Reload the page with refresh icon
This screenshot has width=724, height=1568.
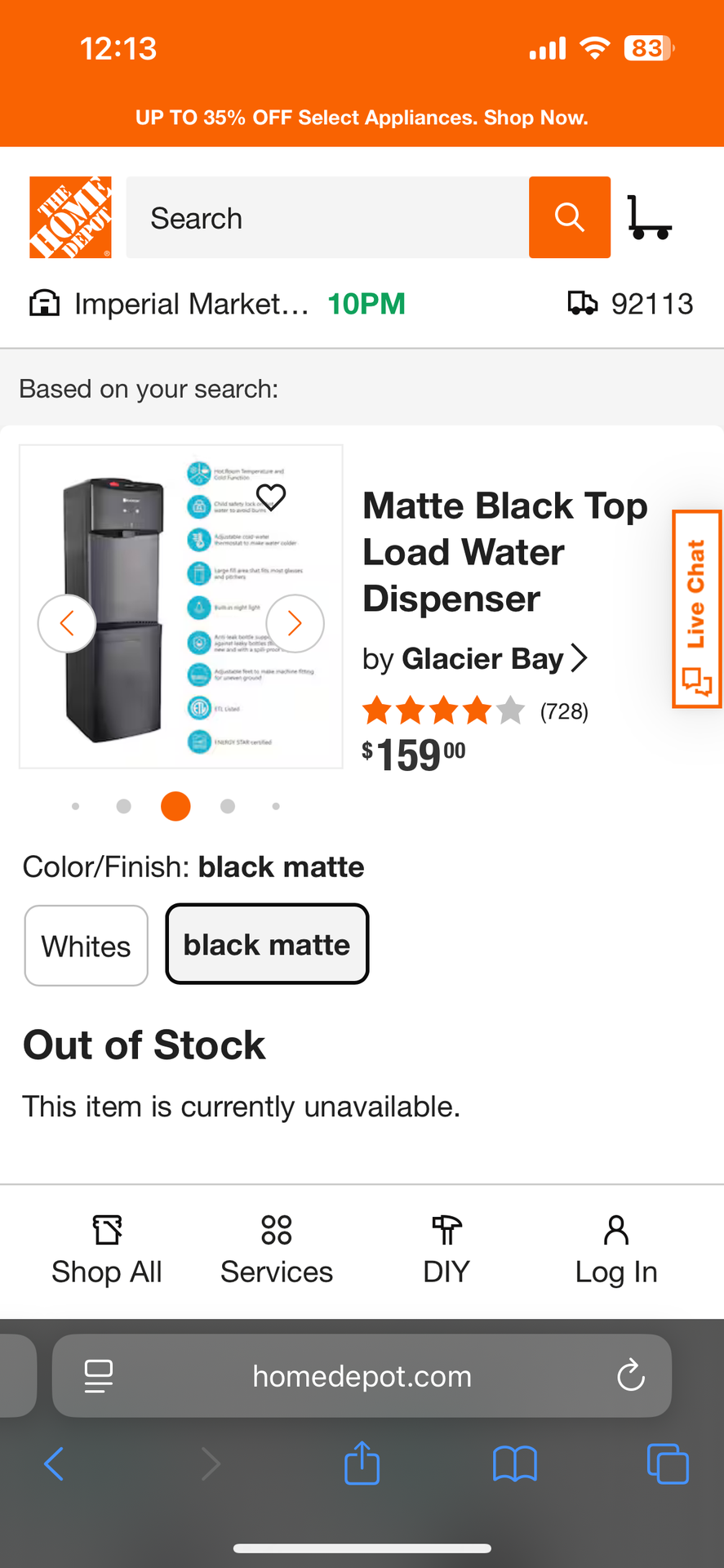[630, 1376]
